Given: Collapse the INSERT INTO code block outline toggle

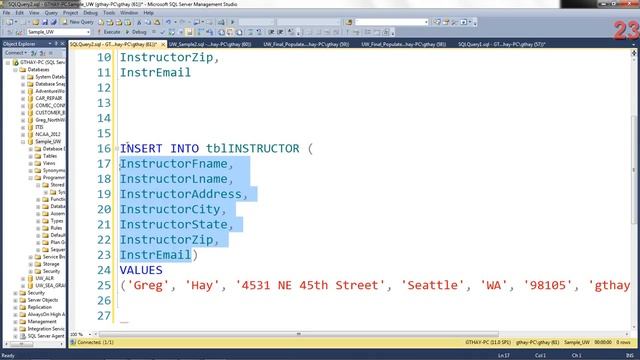Looking at the screenshot, I should [117, 149].
